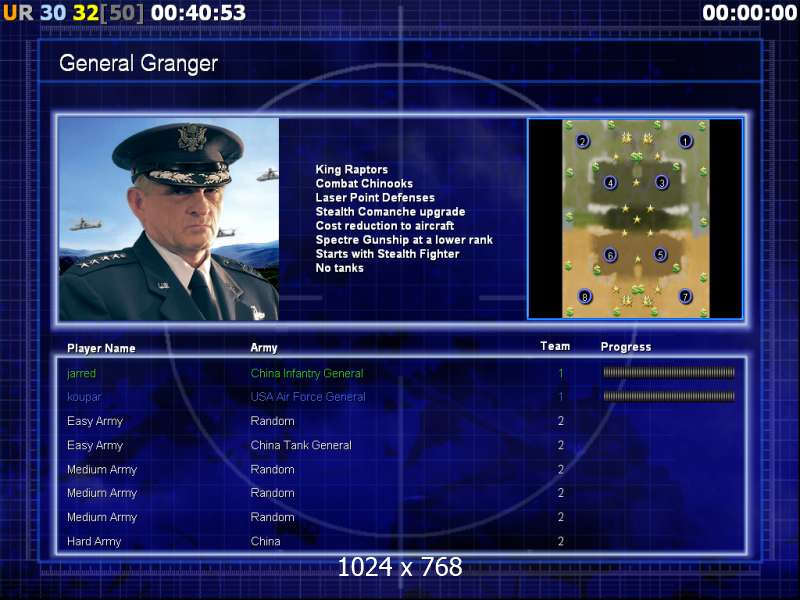
Task: Click the China Tank General army entry
Action: point(301,445)
